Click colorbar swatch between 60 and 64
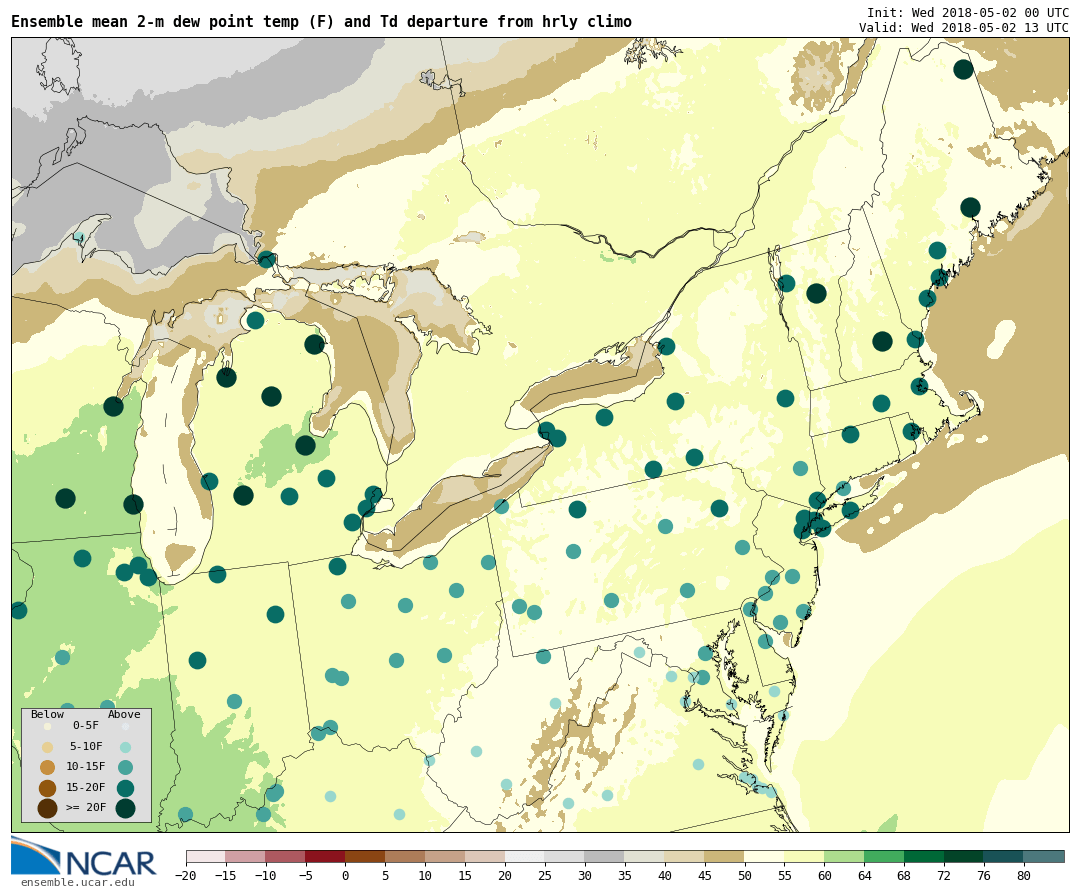The height and width of the screenshot is (895, 1080). click(844, 857)
